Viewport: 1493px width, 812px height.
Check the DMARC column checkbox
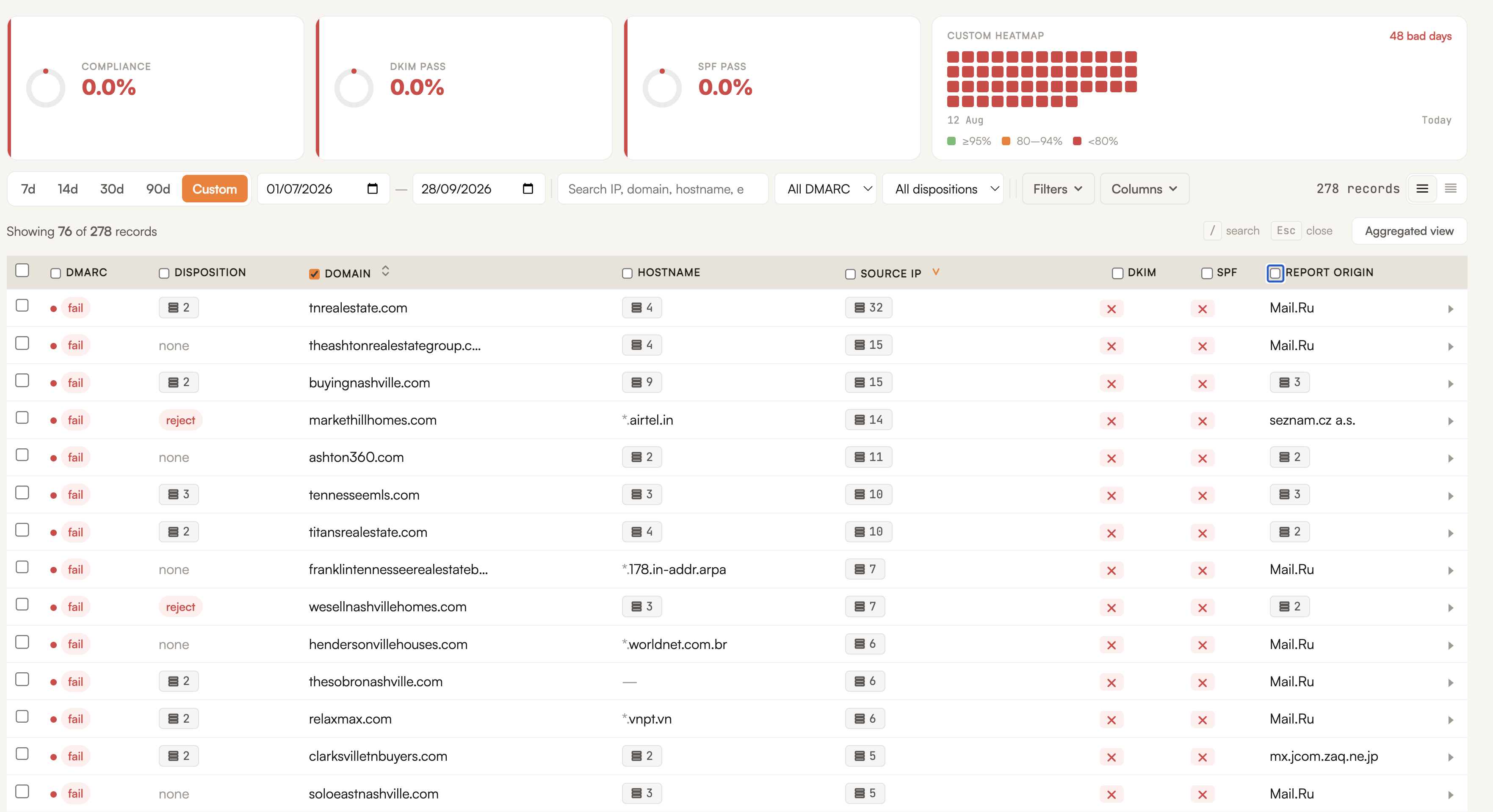(55, 273)
